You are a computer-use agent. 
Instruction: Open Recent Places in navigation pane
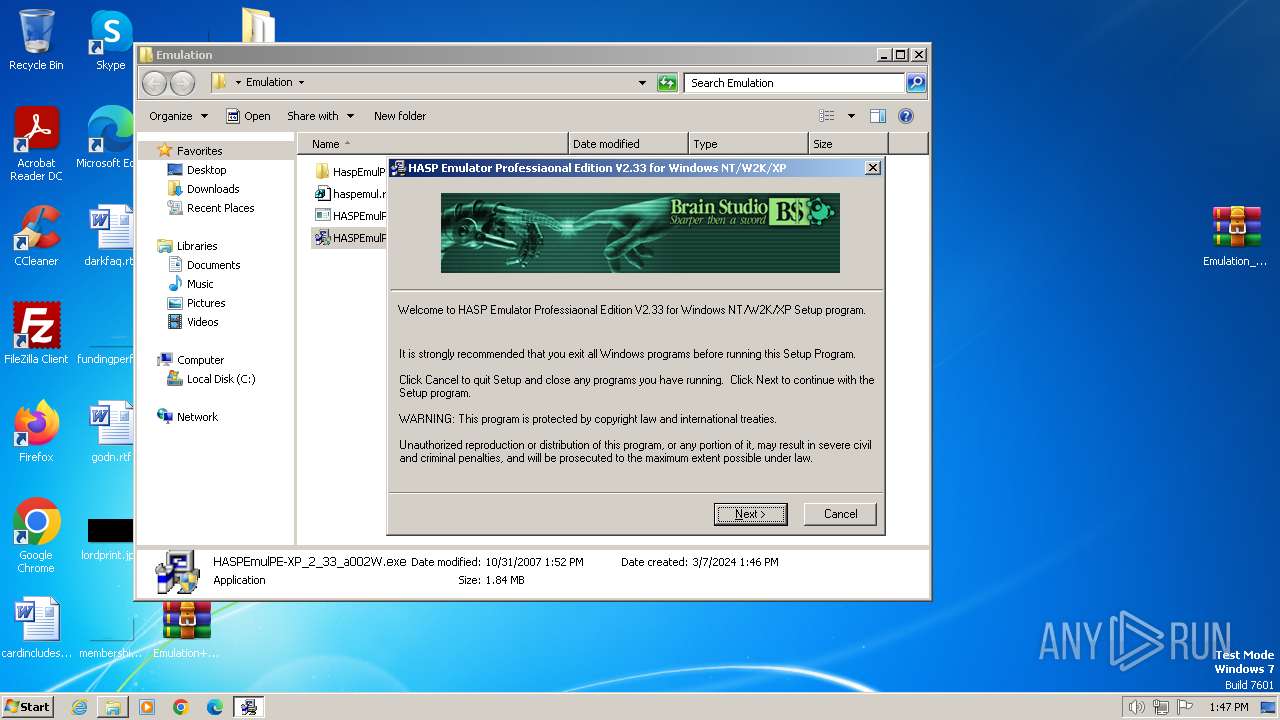(x=220, y=208)
